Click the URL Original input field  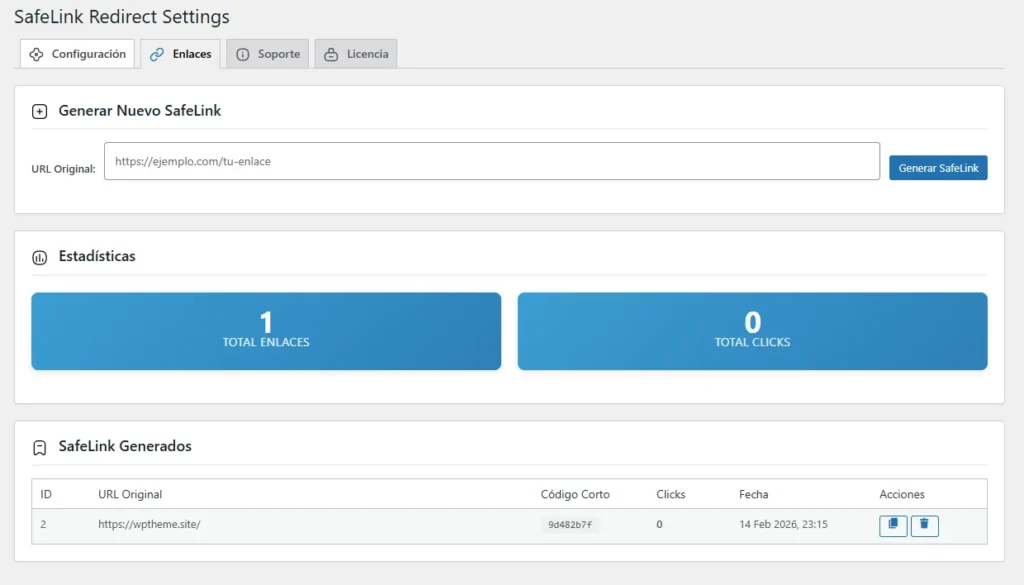click(492, 161)
